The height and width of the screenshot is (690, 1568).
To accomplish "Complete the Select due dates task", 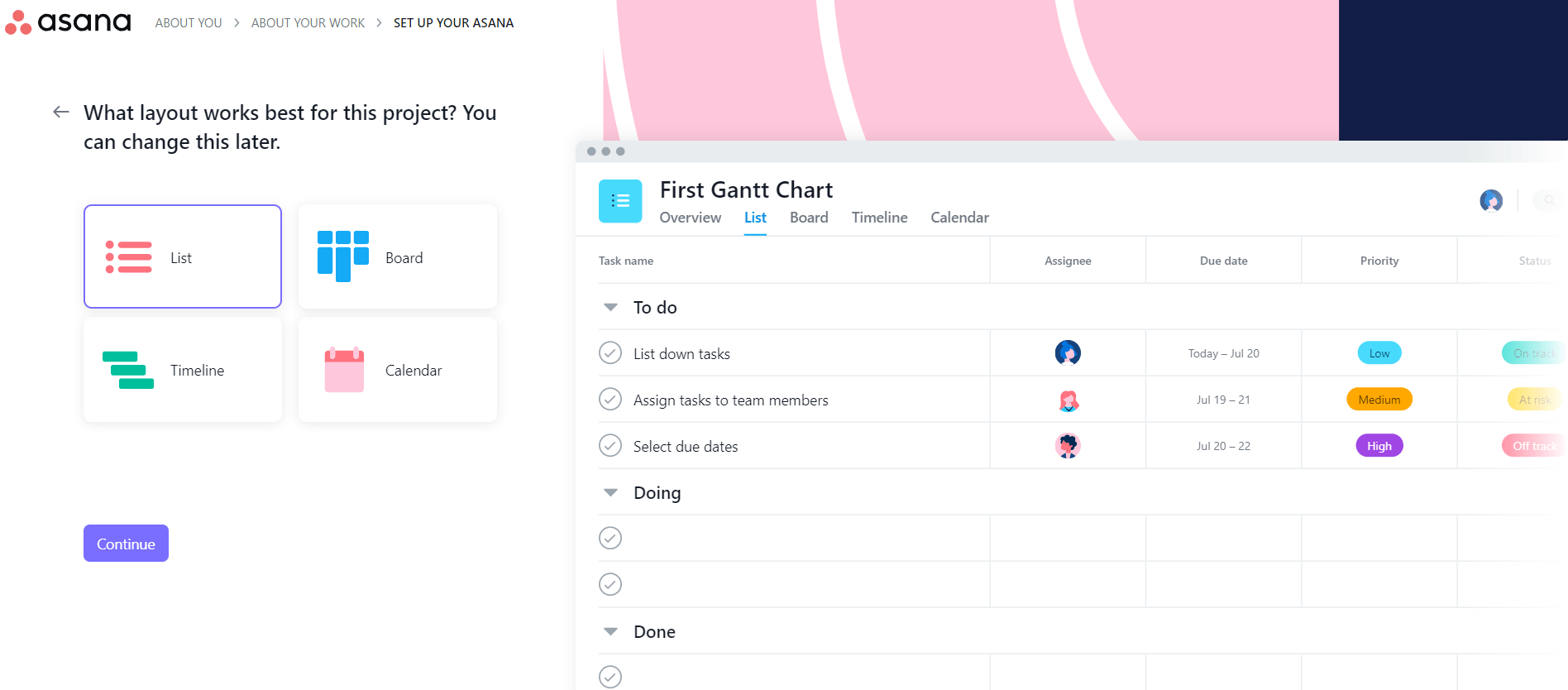I will [610, 445].
